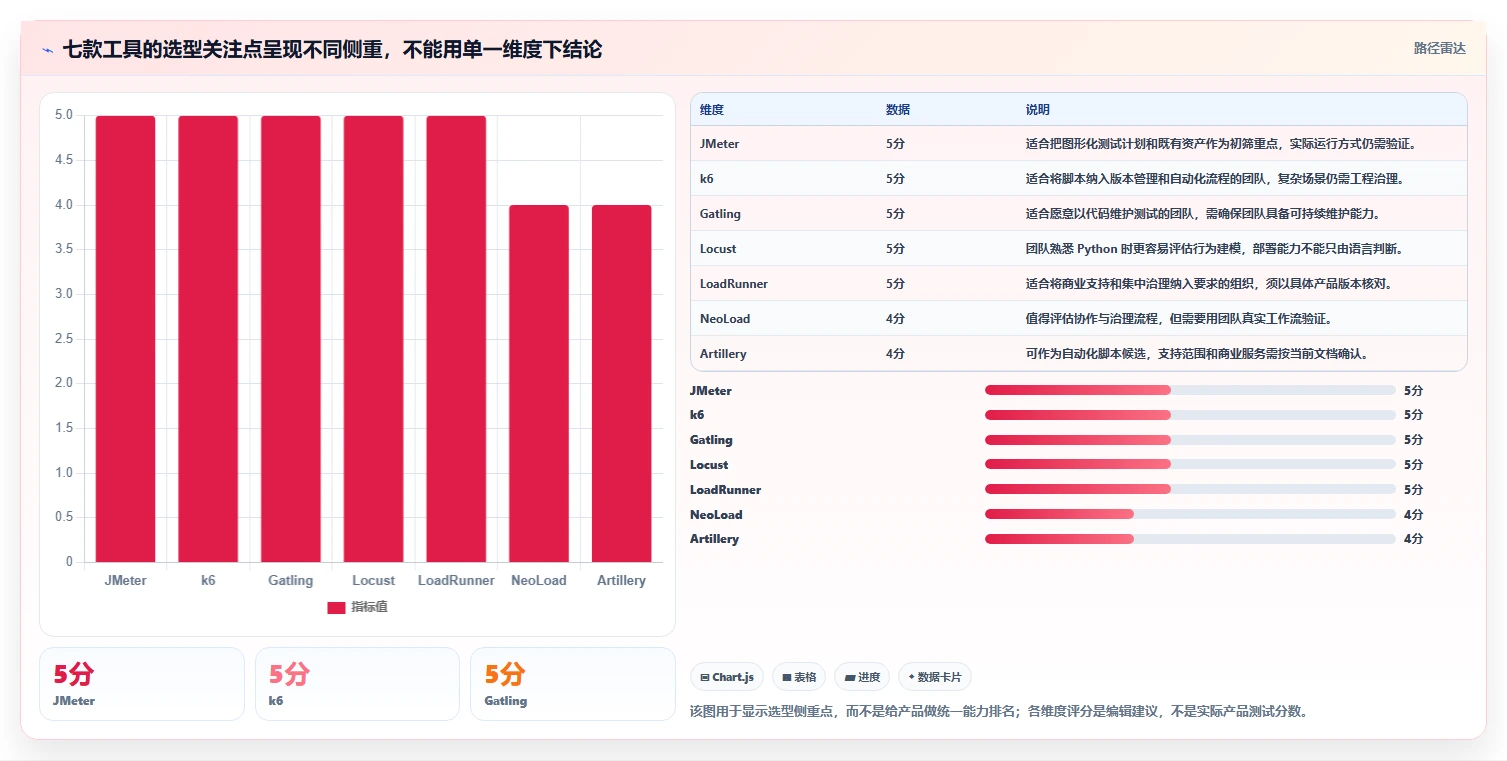Click the 4分 value beside the Artillery progress bar
Image resolution: width=1507 pixels, height=761 pixels.
1413,539
